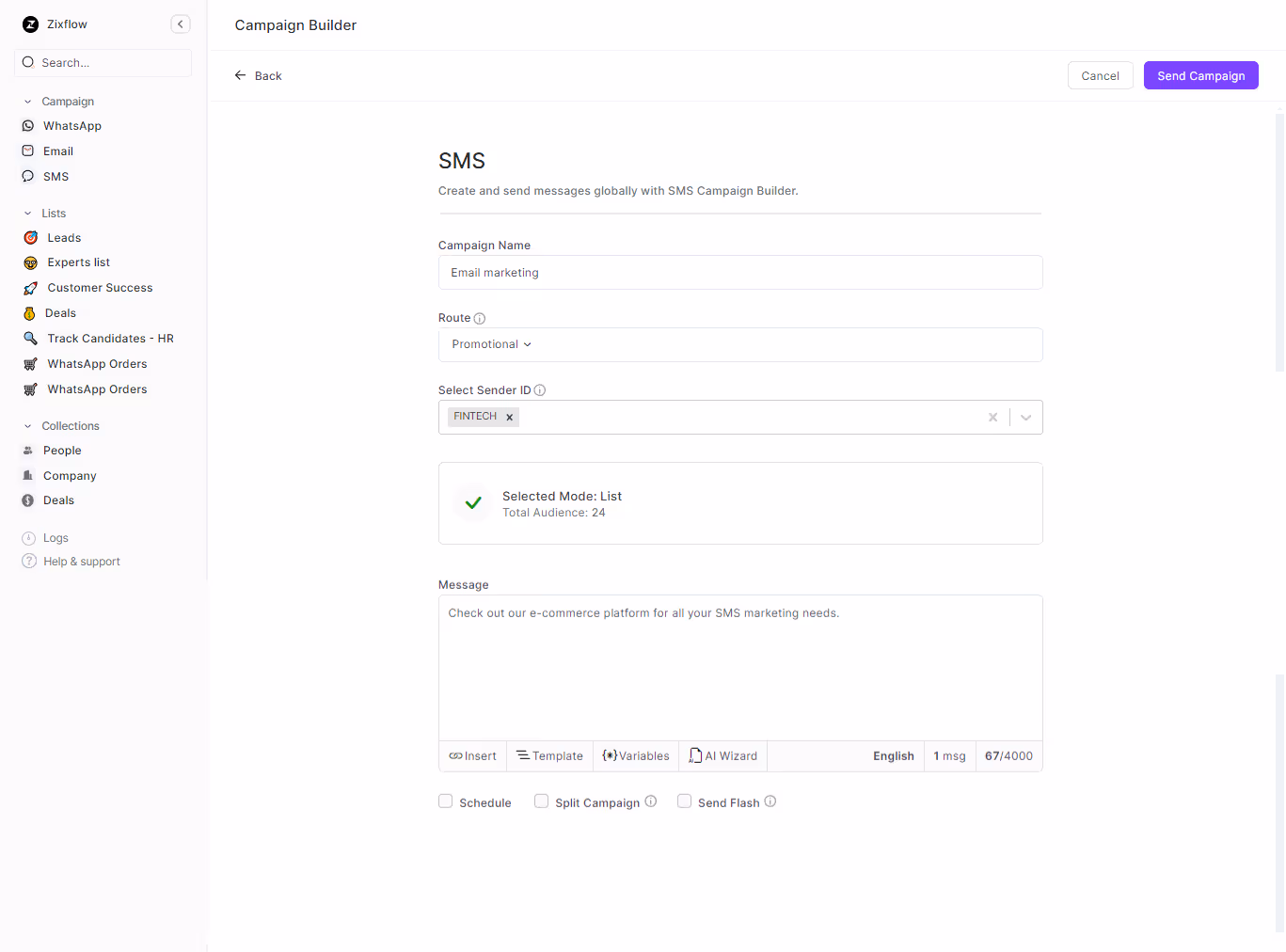Viewport: 1286px width, 952px height.
Task: Click the Split Campaign info icon
Action: pyautogui.click(x=651, y=801)
